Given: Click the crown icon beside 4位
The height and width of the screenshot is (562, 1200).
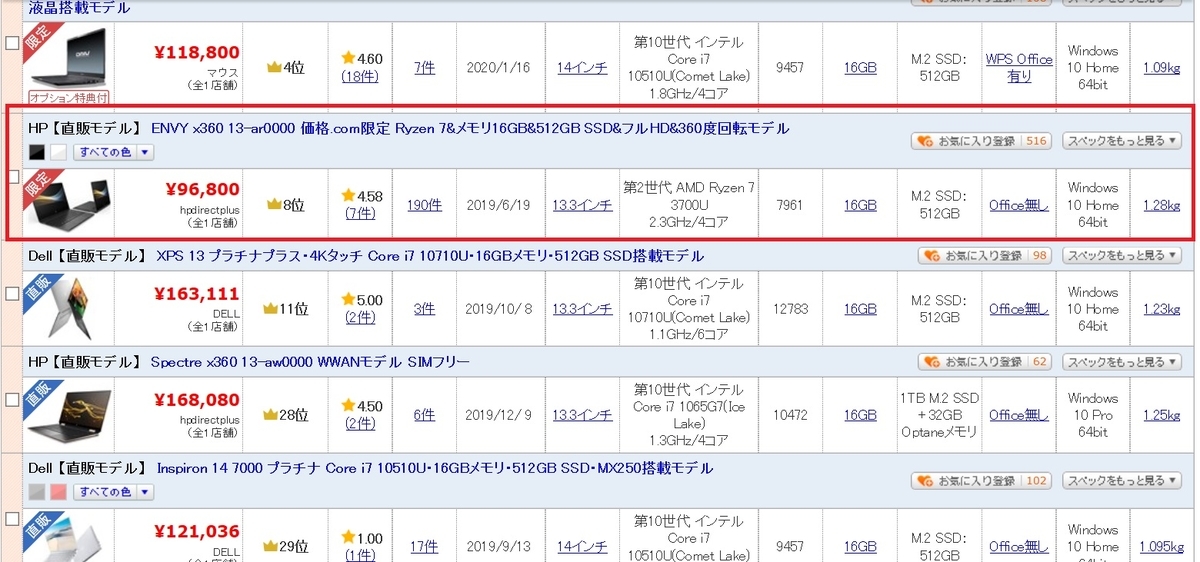Looking at the screenshot, I should pyautogui.click(x=273, y=68).
